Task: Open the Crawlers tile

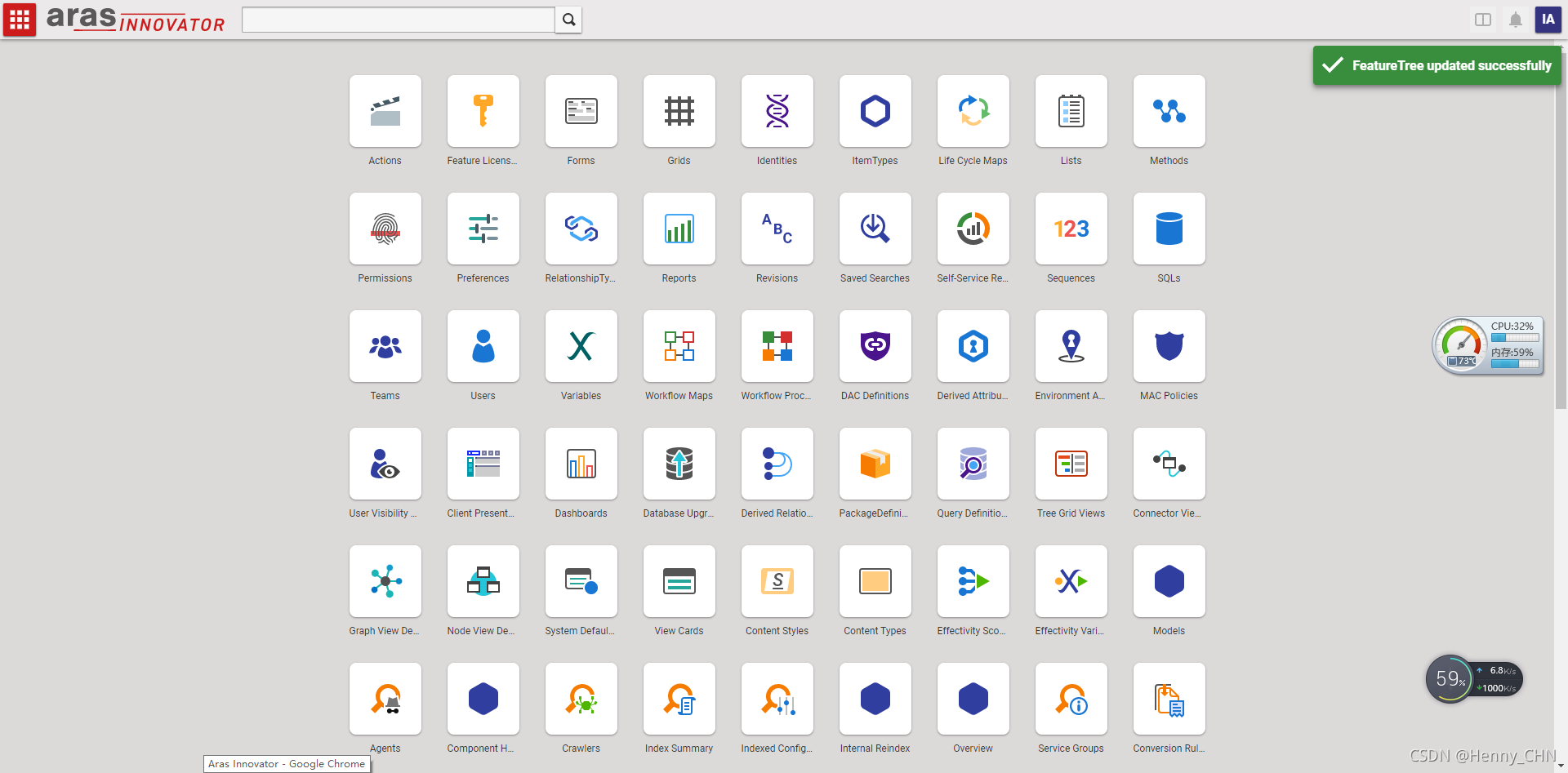Action: [x=581, y=699]
